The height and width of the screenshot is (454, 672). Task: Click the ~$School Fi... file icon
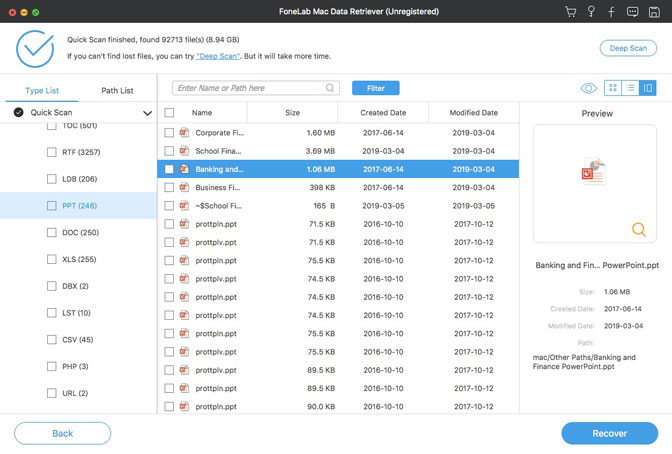tap(184, 206)
